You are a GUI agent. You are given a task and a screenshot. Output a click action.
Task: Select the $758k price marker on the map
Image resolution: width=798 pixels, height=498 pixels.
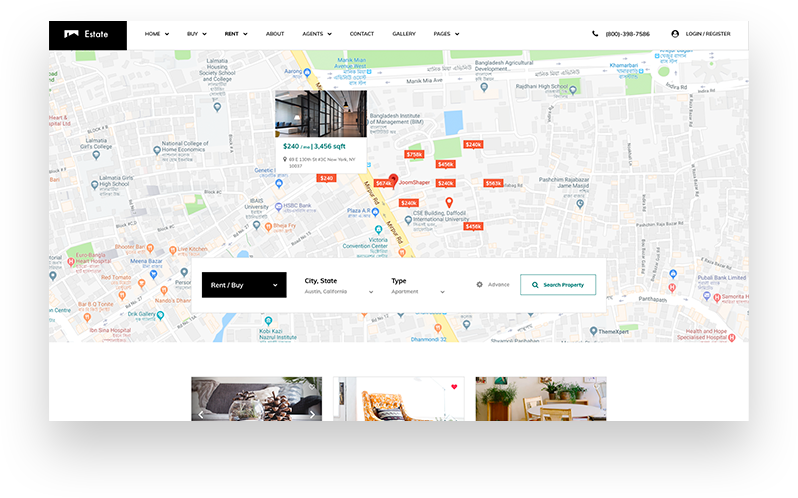[x=414, y=154]
